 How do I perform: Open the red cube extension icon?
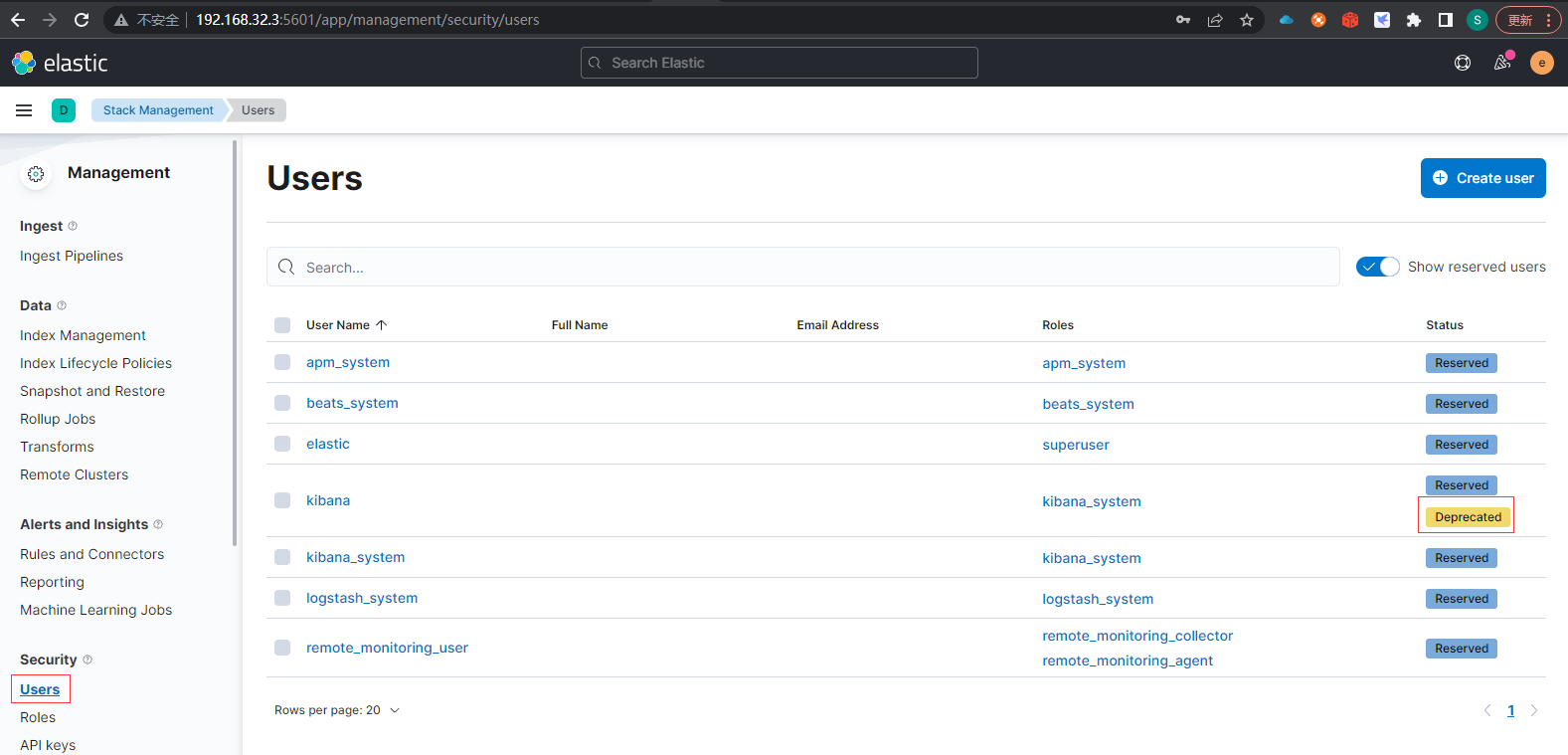click(1350, 20)
